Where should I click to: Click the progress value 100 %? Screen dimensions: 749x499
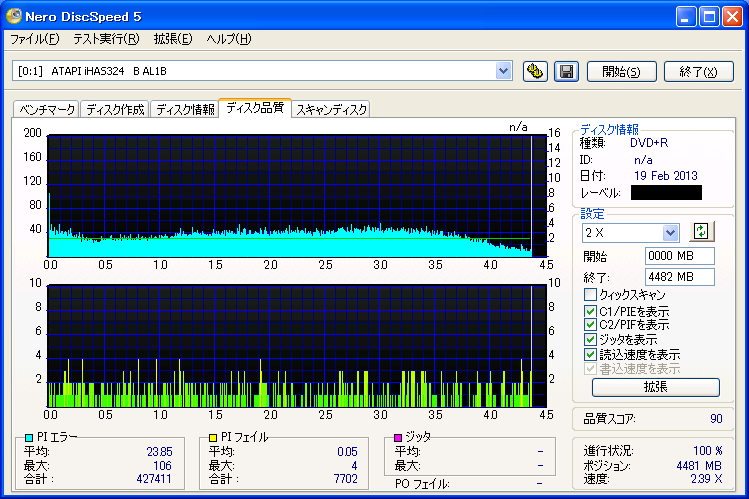[x=707, y=451]
